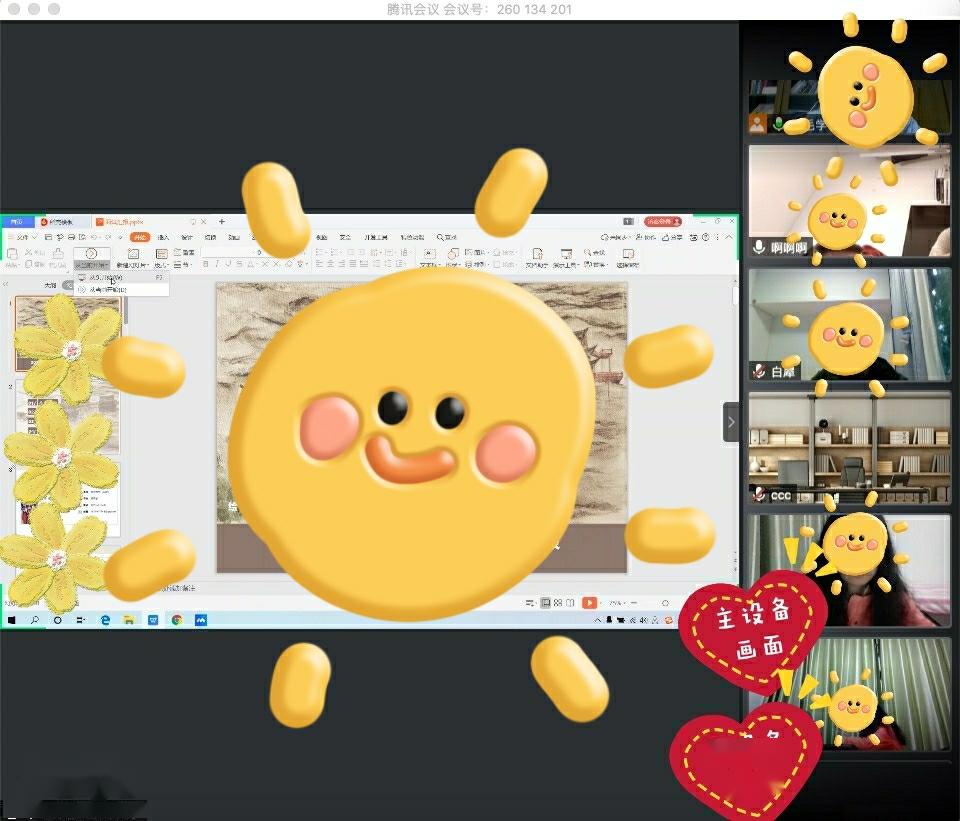Open the more options dots in WPS
The width and height of the screenshot is (960, 821).
(x=717, y=237)
